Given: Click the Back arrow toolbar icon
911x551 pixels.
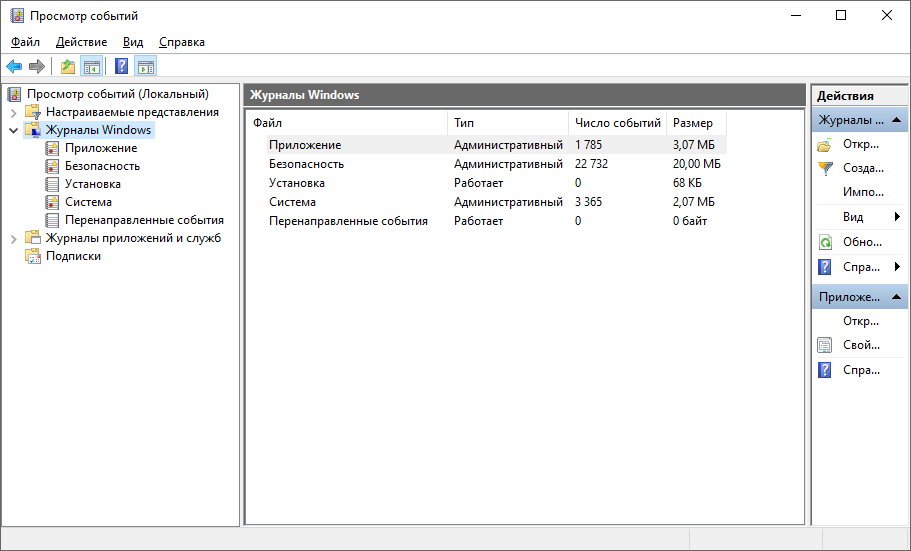Looking at the screenshot, I should (x=14, y=66).
